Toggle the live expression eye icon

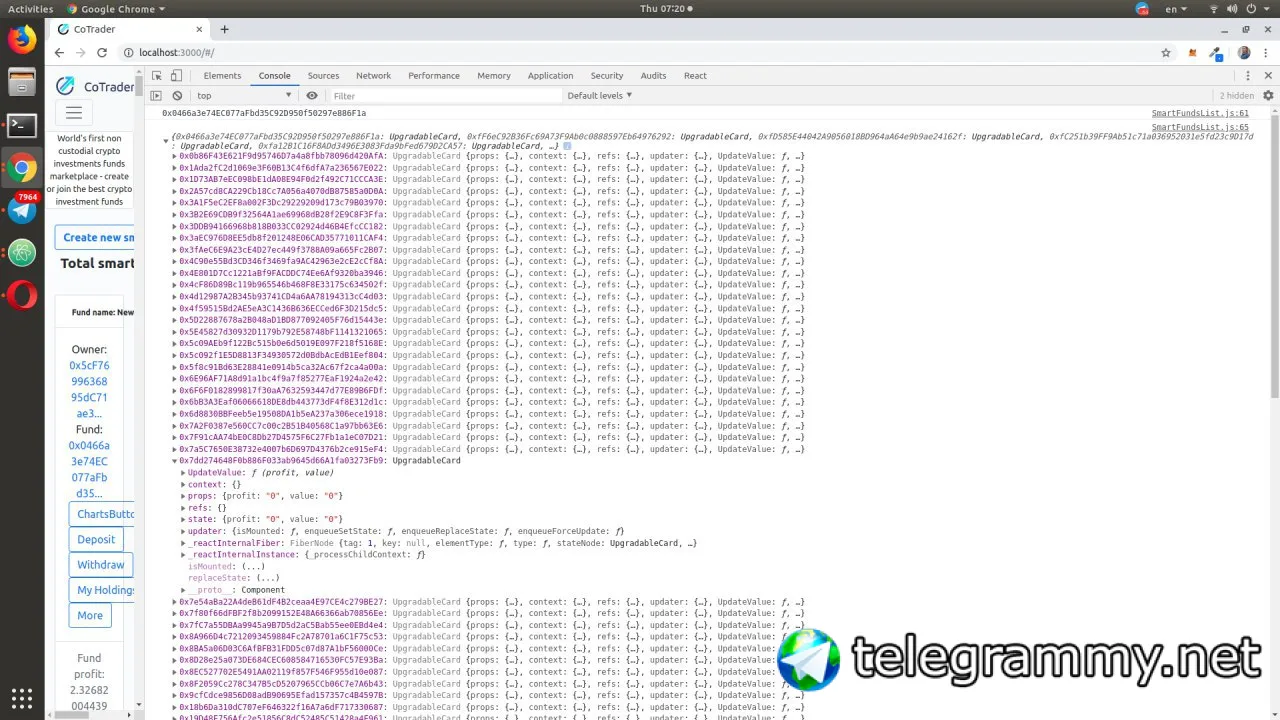[x=312, y=96]
